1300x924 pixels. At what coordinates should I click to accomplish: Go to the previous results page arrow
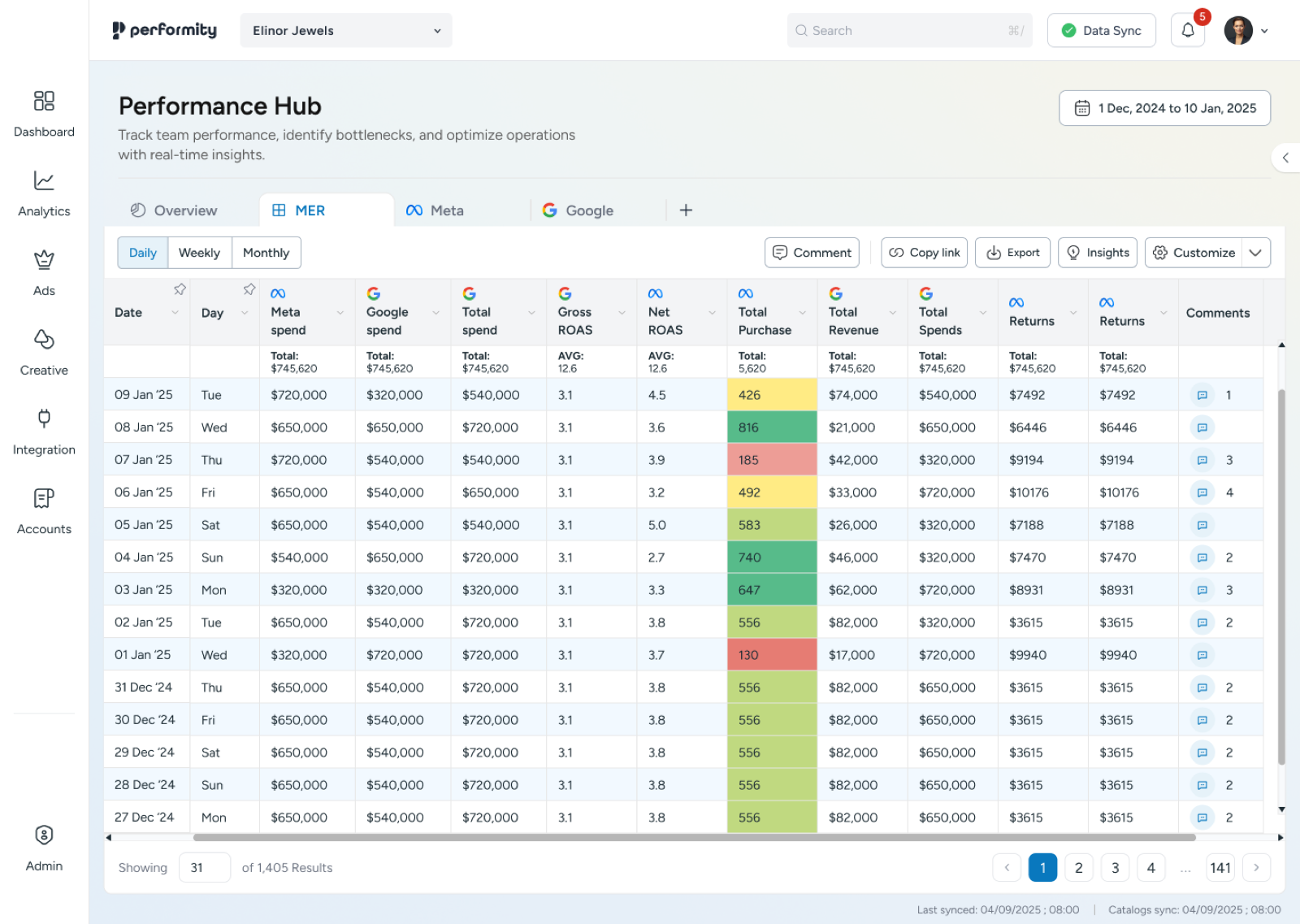(x=1007, y=867)
